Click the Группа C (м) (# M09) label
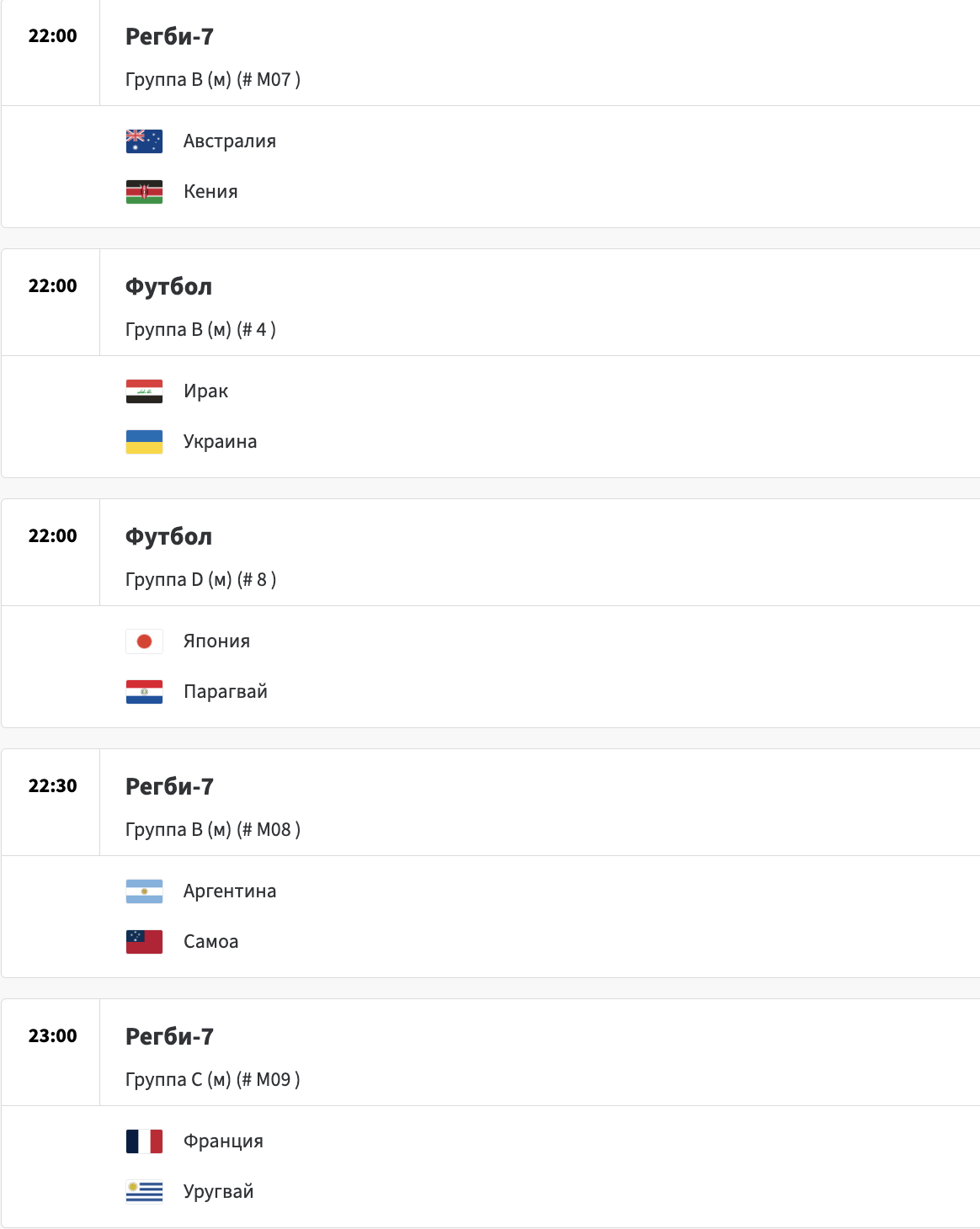980x1229 pixels. pos(213,1080)
